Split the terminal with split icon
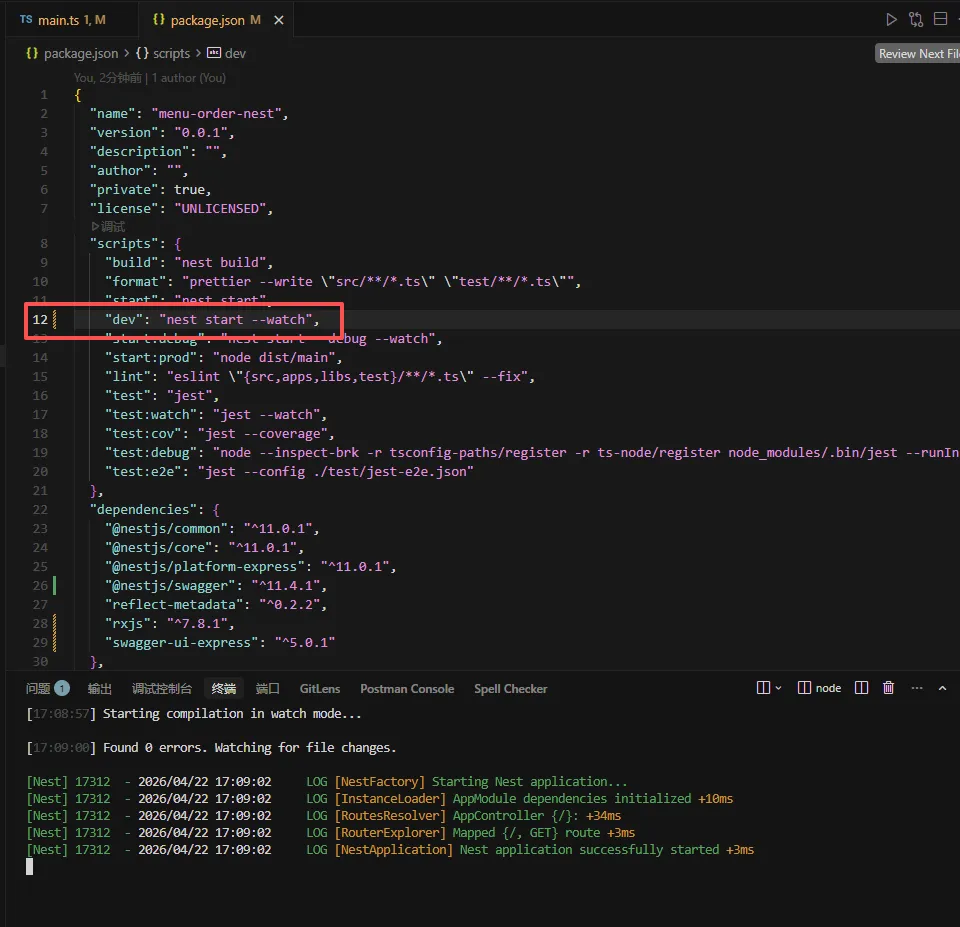Image resolution: width=960 pixels, height=927 pixels. [x=861, y=688]
